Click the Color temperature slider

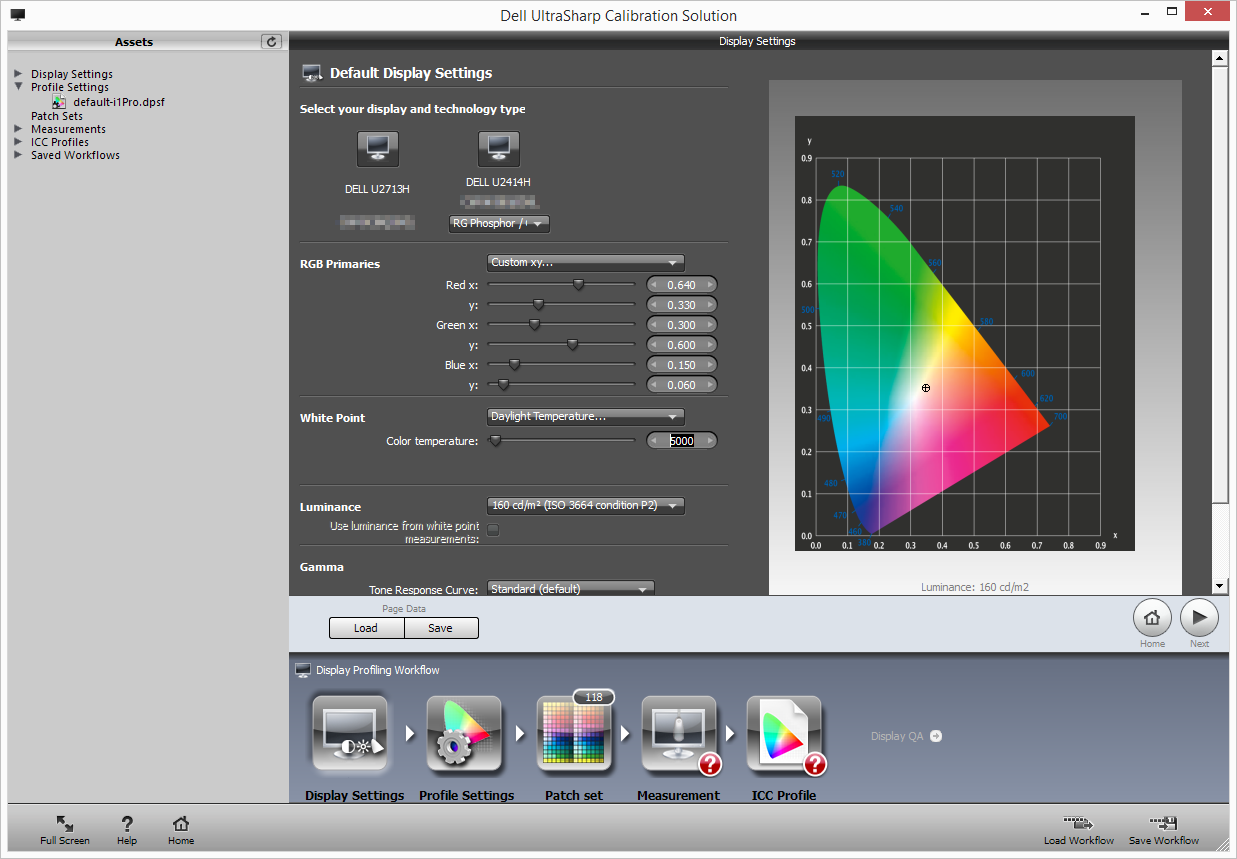pyautogui.click(x=561, y=440)
